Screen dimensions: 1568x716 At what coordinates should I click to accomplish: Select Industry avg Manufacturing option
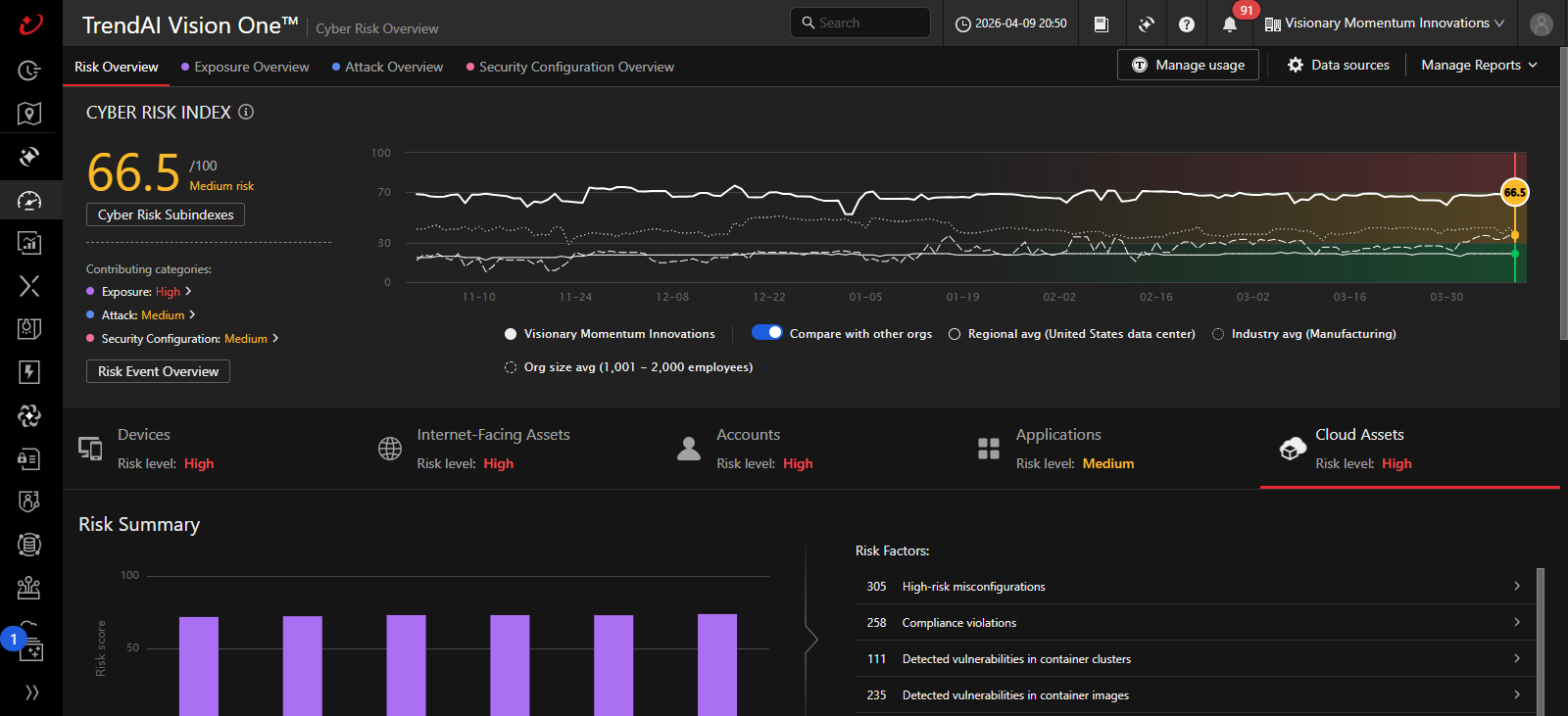pos(1218,334)
